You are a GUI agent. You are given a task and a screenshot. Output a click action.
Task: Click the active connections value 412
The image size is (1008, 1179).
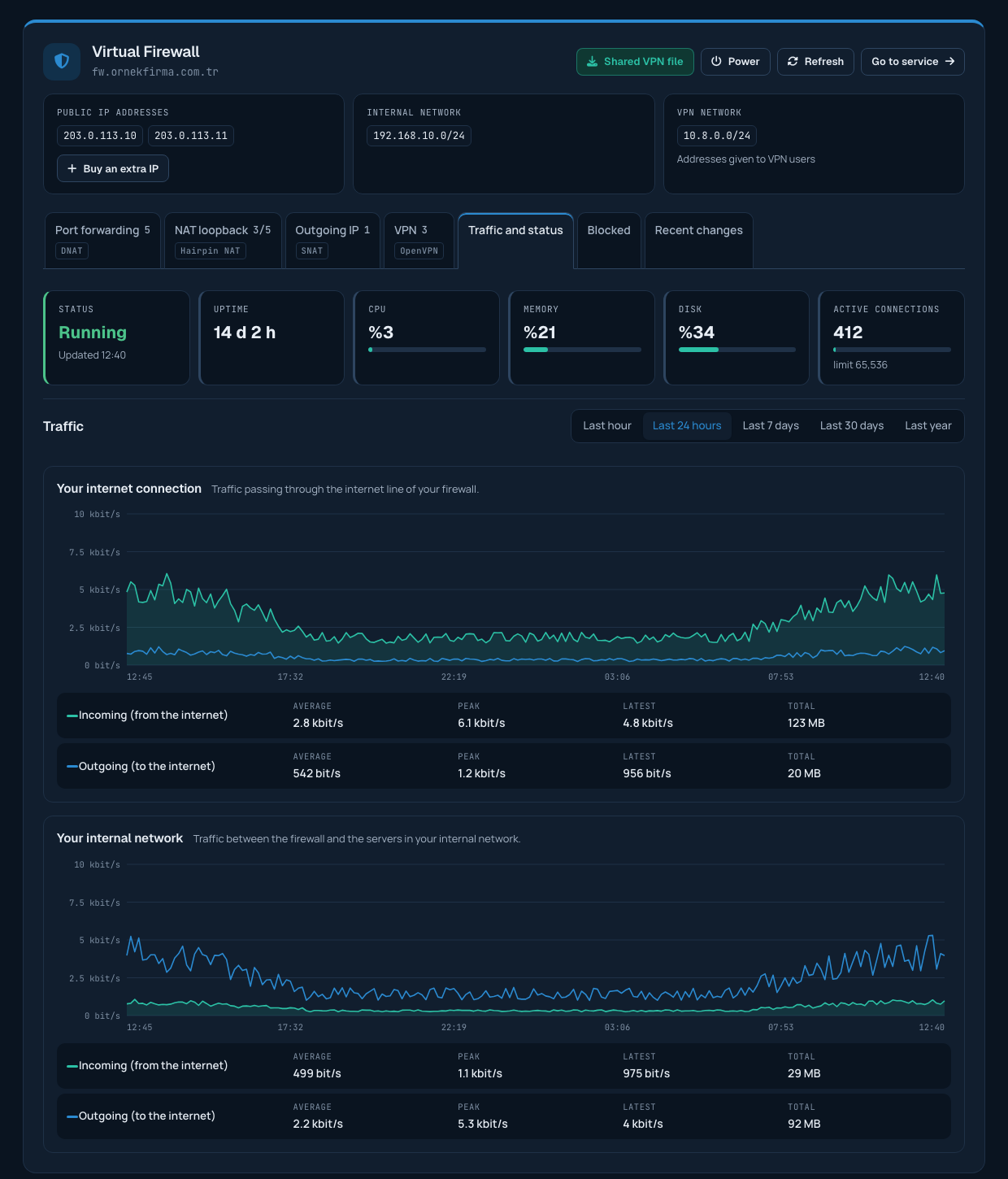(x=848, y=333)
